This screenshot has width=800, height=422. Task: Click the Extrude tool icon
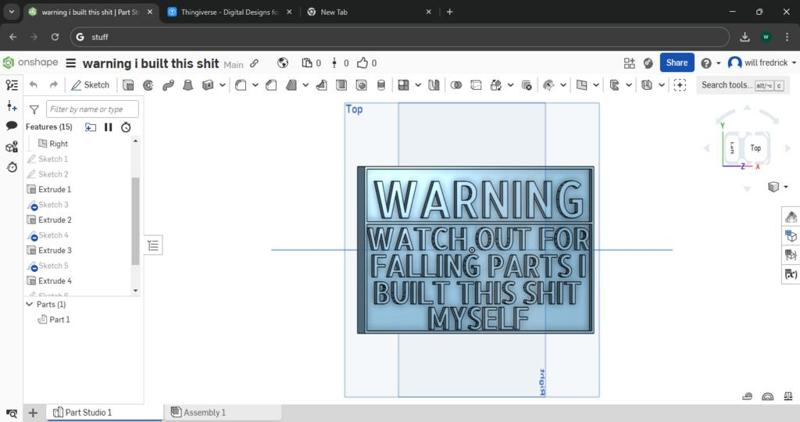pyautogui.click(x=128, y=85)
